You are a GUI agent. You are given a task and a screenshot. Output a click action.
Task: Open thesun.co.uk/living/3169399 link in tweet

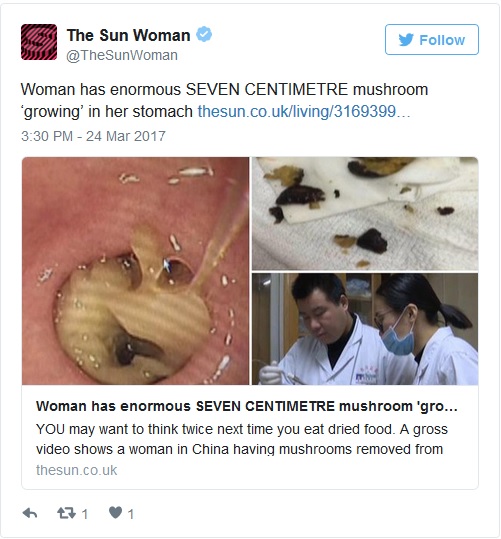(304, 111)
